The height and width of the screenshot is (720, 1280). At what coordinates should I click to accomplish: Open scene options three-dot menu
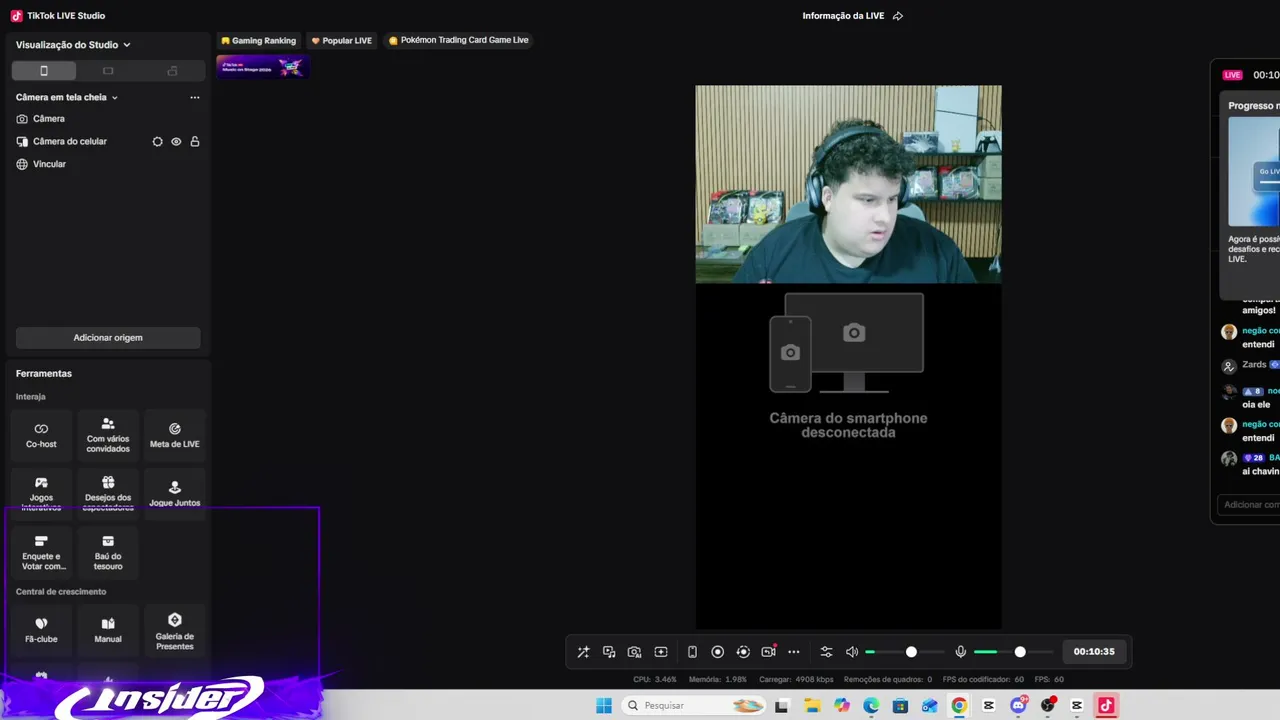tap(195, 98)
